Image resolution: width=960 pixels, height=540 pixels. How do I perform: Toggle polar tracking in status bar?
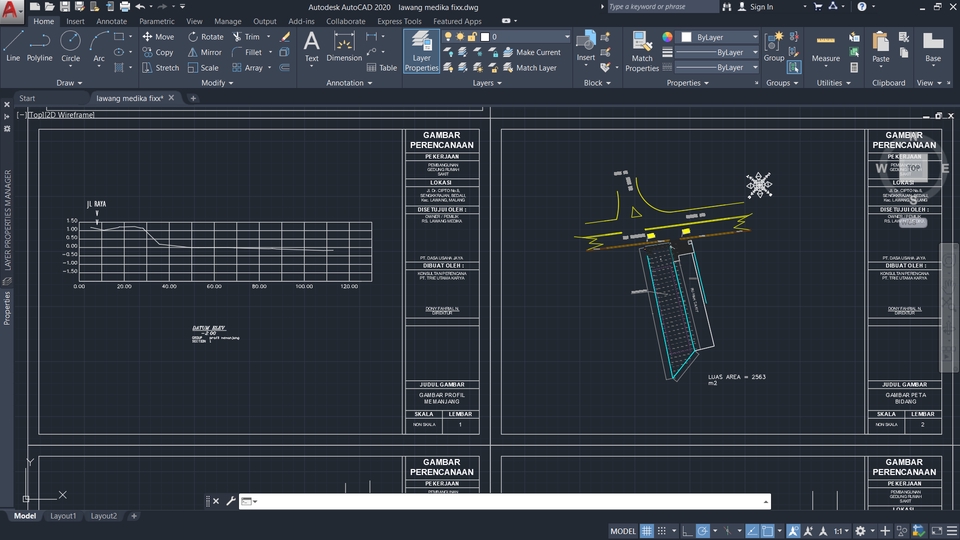click(703, 531)
